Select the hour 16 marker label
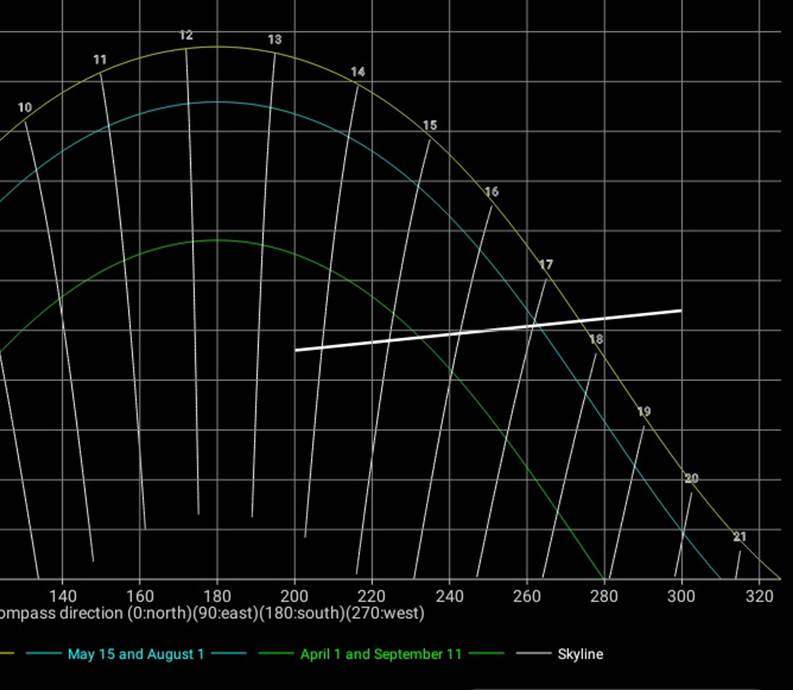This screenshot has height=690, width=793. coord(491,192)
